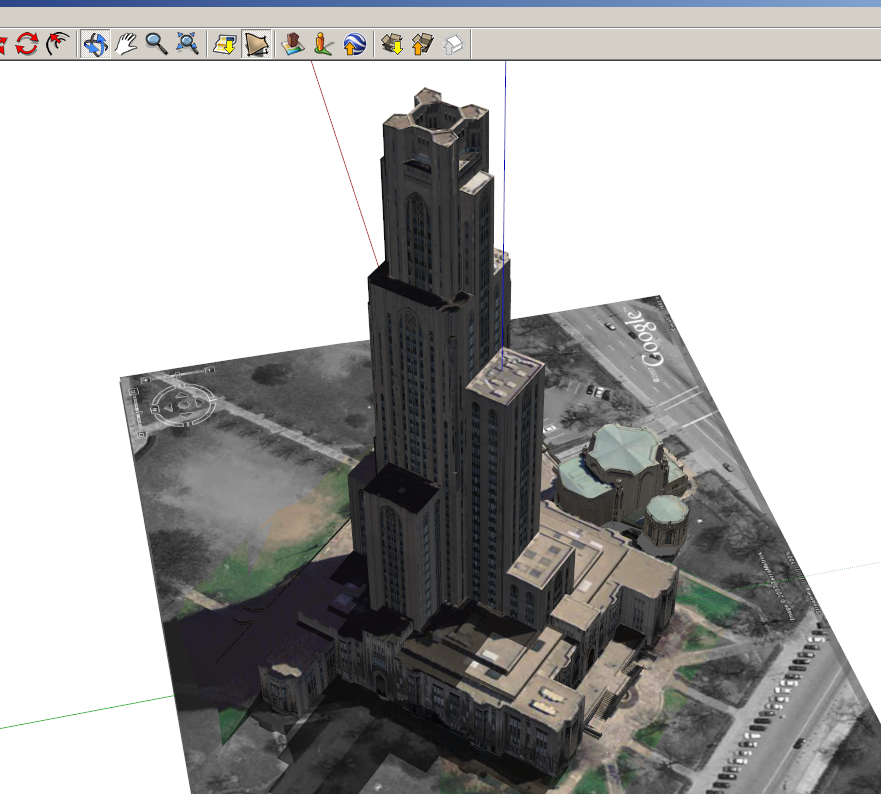The width and height of the screenshot is (881, 794).
Task: Select the Offset tool
Action: [57, 43]
